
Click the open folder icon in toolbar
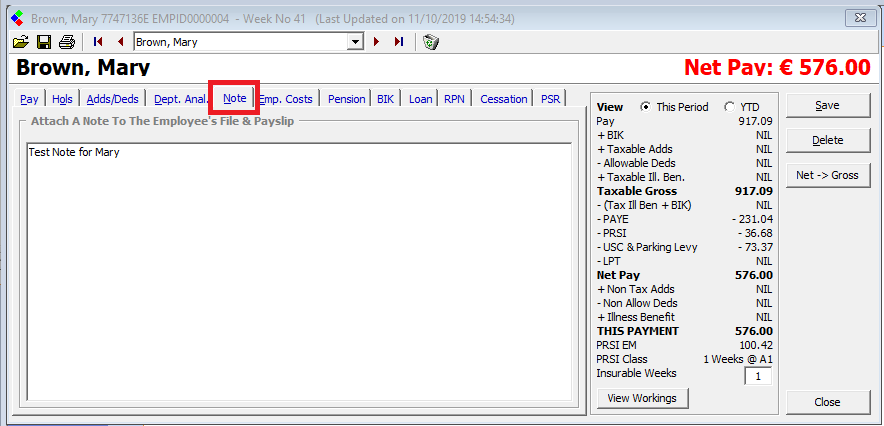[21, 42]
